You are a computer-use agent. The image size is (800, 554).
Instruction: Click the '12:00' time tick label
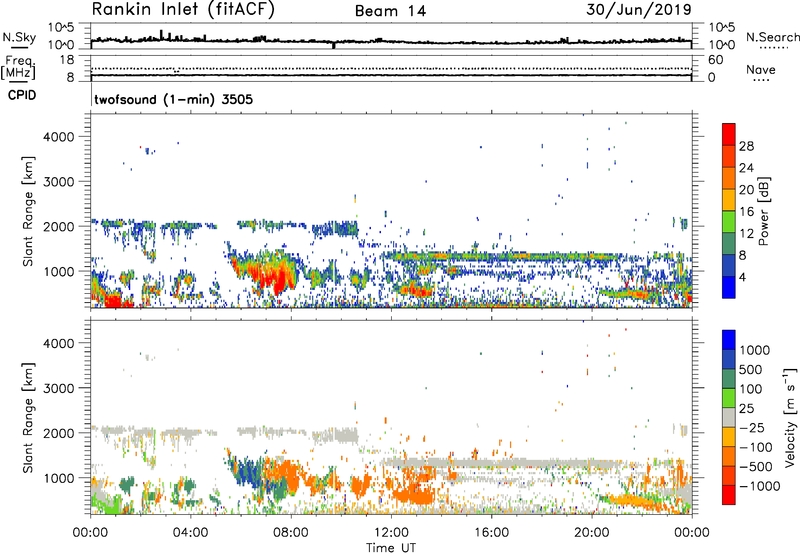pyautogui.click(x=391, y=533)
